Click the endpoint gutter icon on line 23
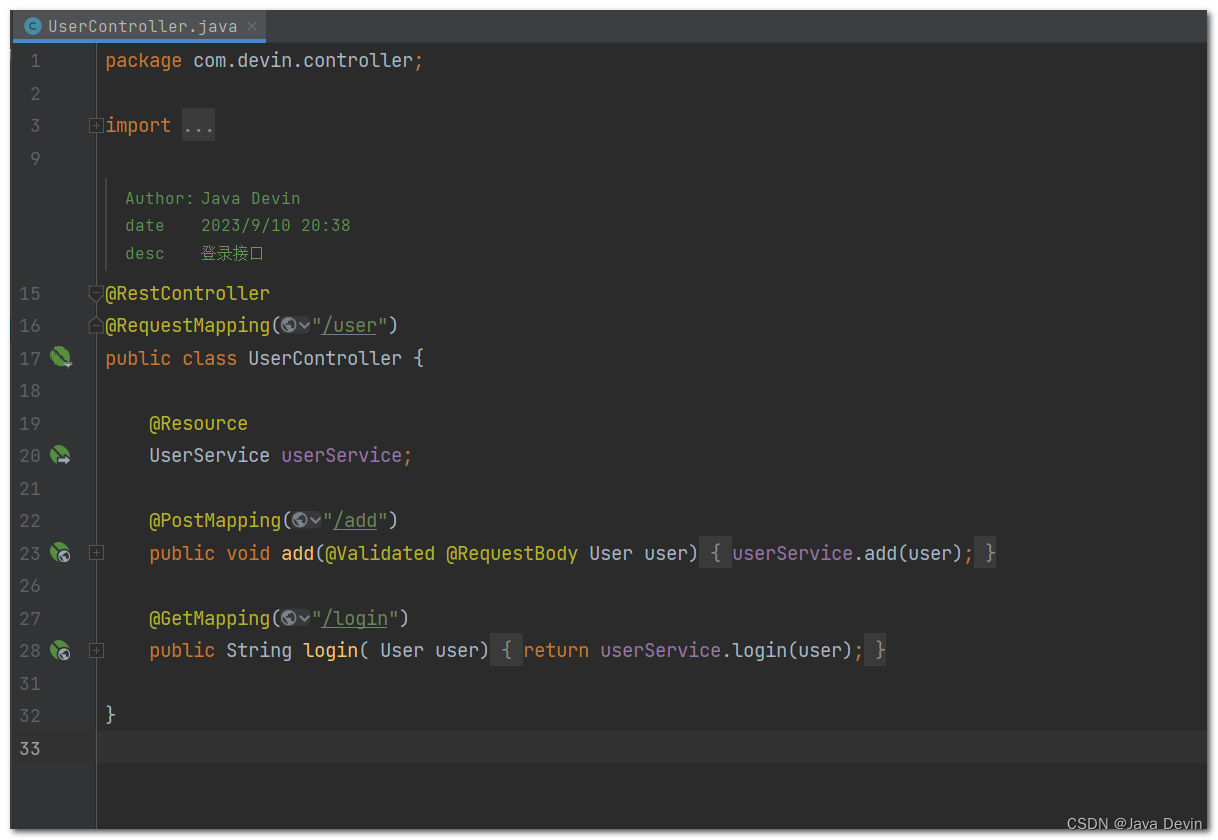Screen dimensions: 1218x840 click(x=61, y=552)
